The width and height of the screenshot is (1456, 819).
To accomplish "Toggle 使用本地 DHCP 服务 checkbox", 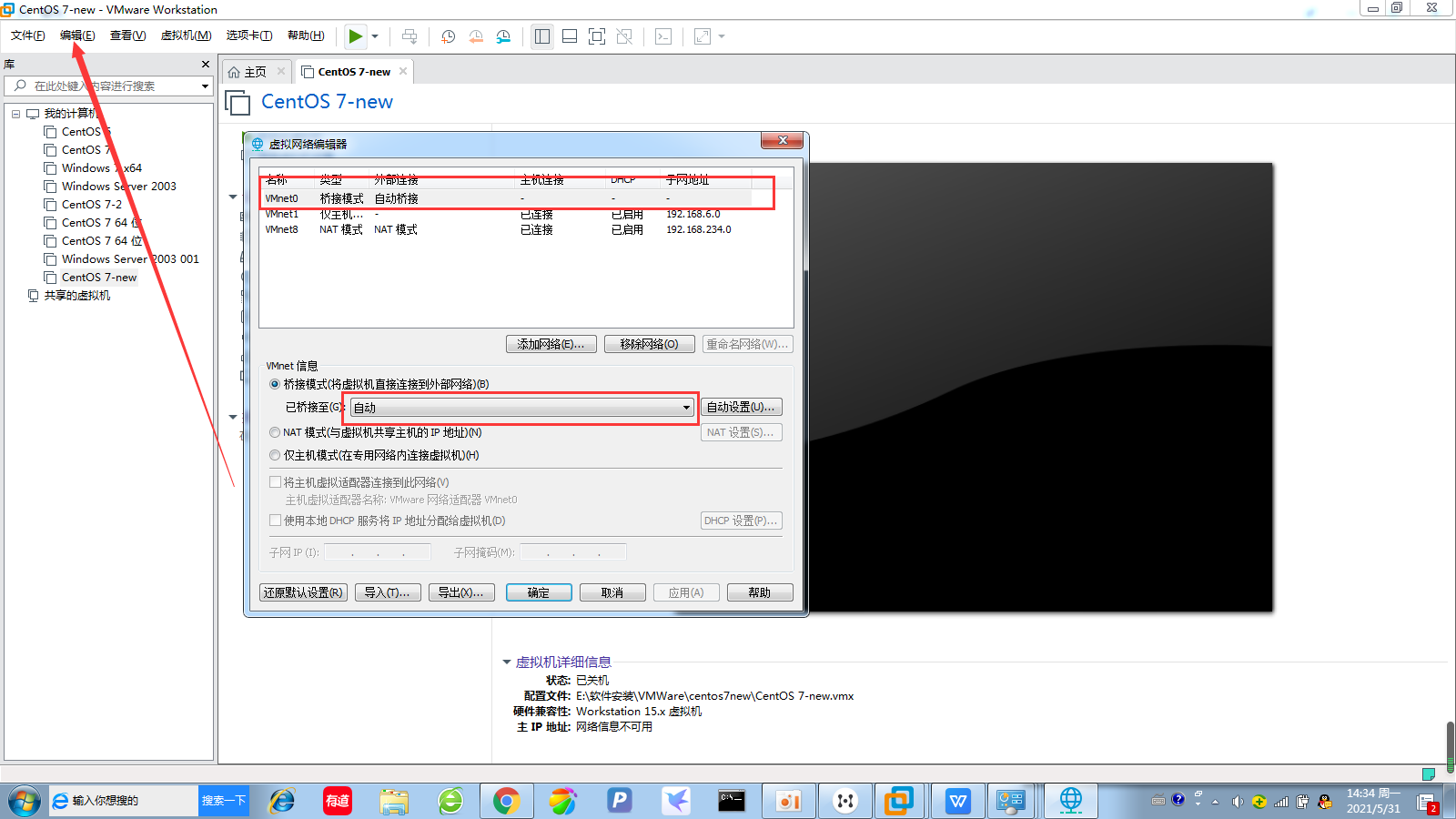I will click(275, 521).
